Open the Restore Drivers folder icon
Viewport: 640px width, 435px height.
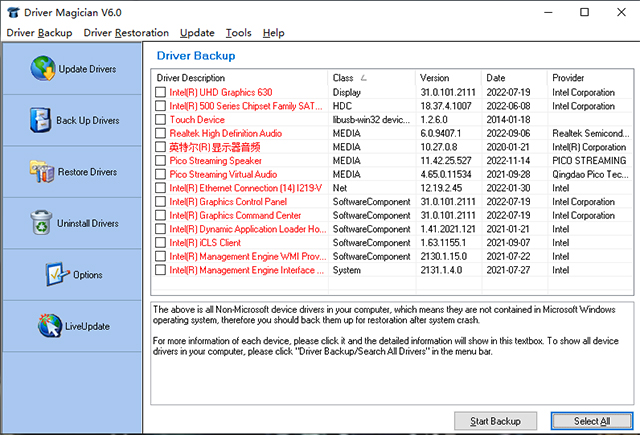(x=41, y=171)
